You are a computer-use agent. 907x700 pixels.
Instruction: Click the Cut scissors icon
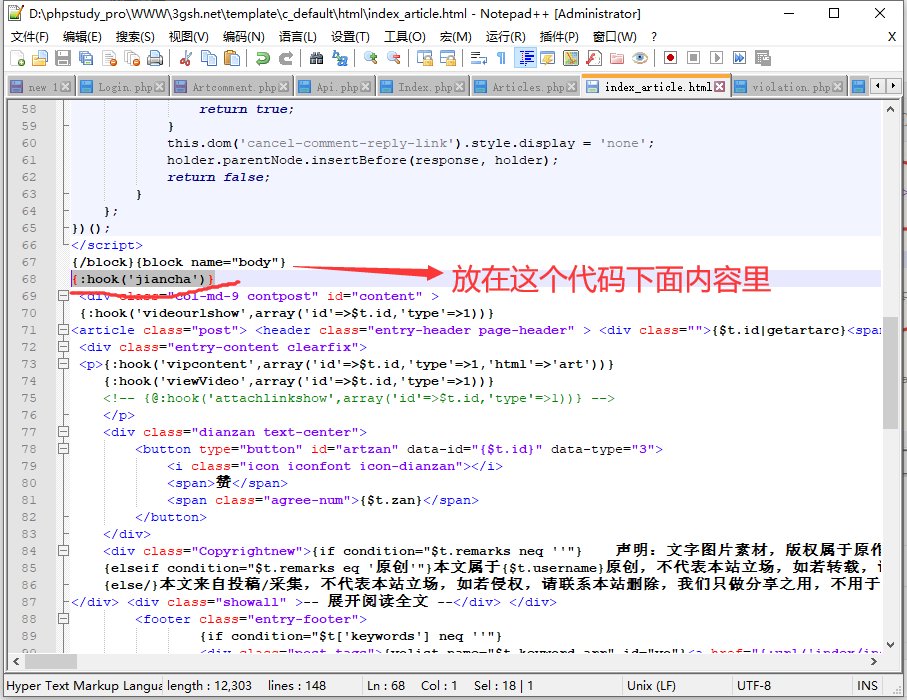click(x=186, y=58)
